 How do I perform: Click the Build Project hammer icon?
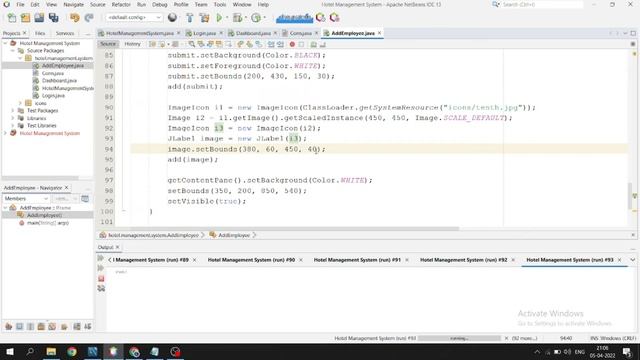point(190,18)
